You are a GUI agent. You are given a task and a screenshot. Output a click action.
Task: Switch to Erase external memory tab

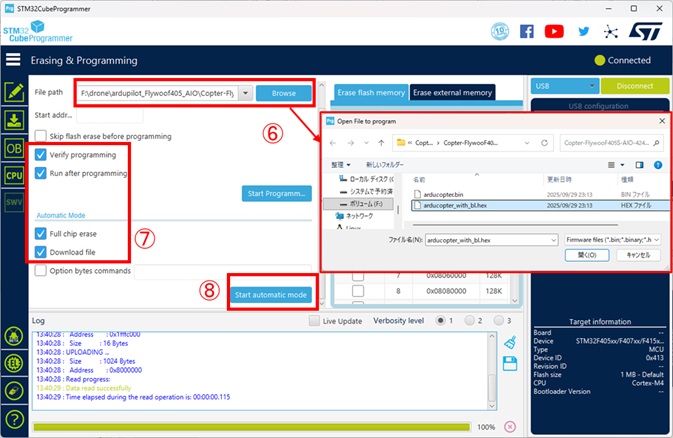pos(451,93)
